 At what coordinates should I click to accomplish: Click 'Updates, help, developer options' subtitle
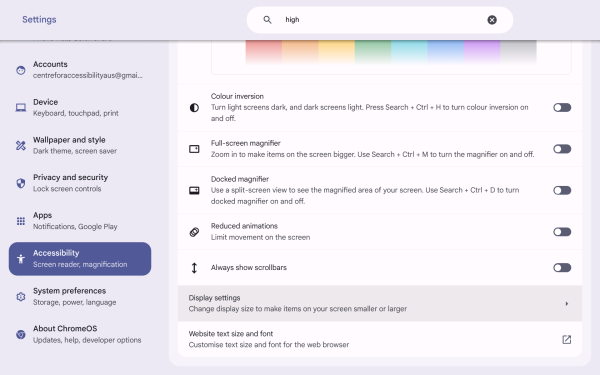[87, 340]
